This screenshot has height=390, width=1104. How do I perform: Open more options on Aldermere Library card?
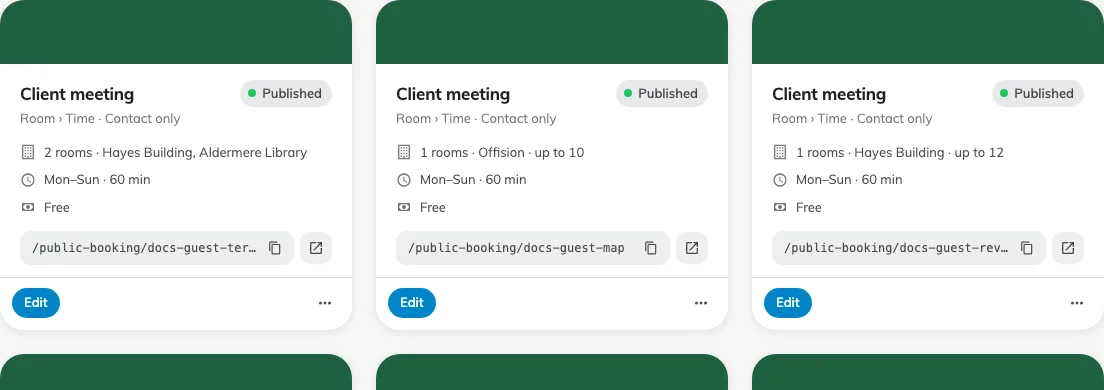[325, 303]
